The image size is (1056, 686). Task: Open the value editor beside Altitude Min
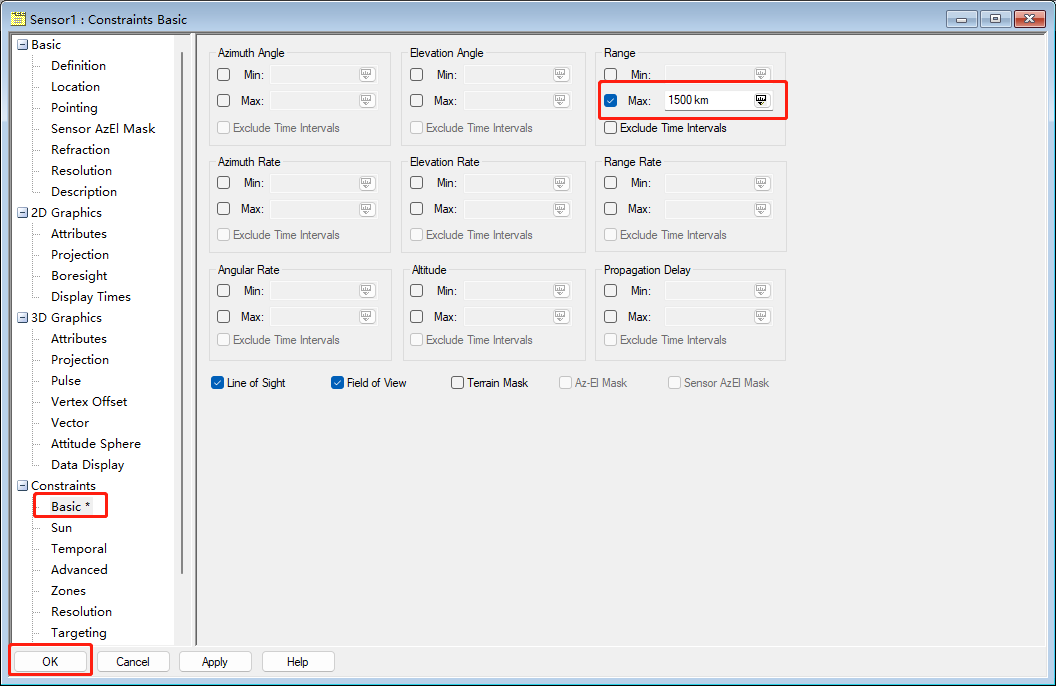tap(560, 290)
